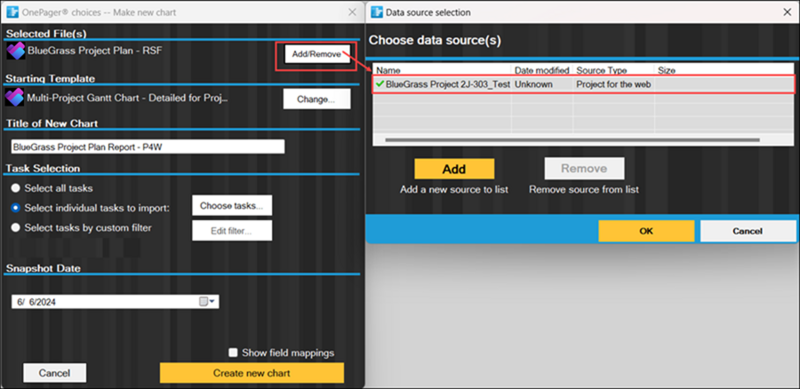The image size is (800, 389).
Task: Click Create new chart
Action: pyautogui.click(x=252, y=373)
